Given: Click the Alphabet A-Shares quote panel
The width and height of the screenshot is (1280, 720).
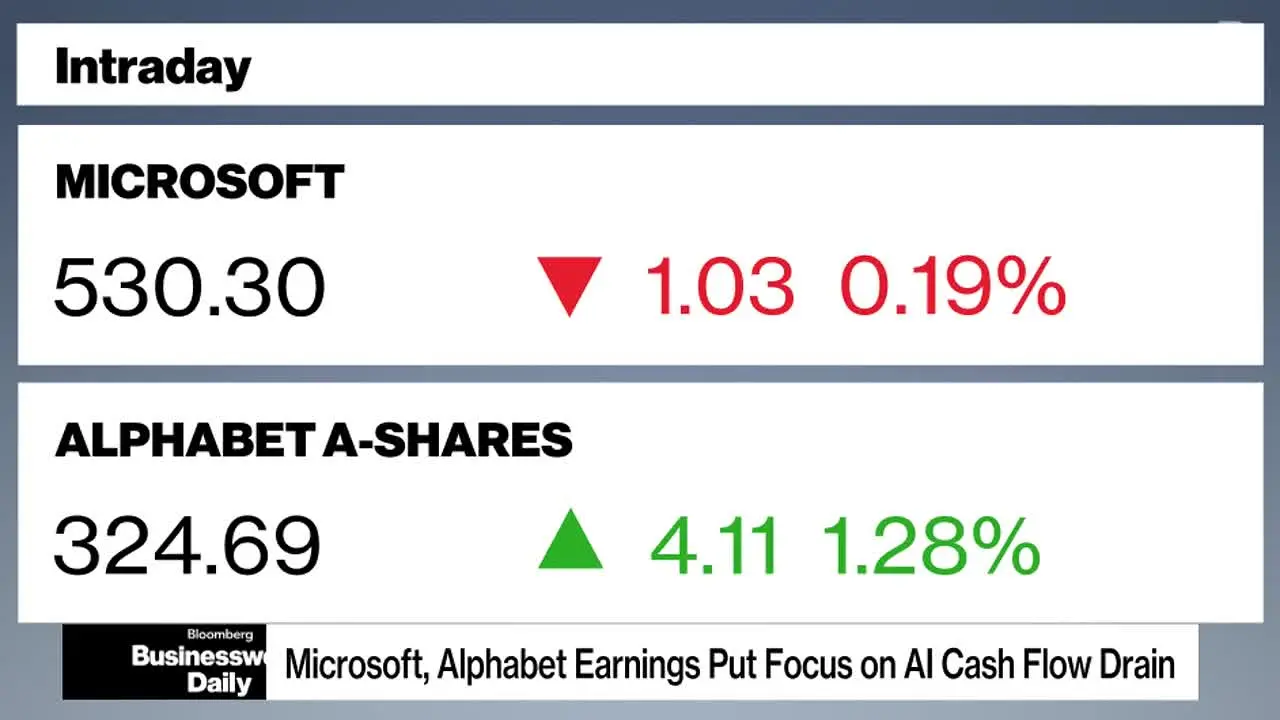Looking at the screenshot, I should (x=640, y=500).
